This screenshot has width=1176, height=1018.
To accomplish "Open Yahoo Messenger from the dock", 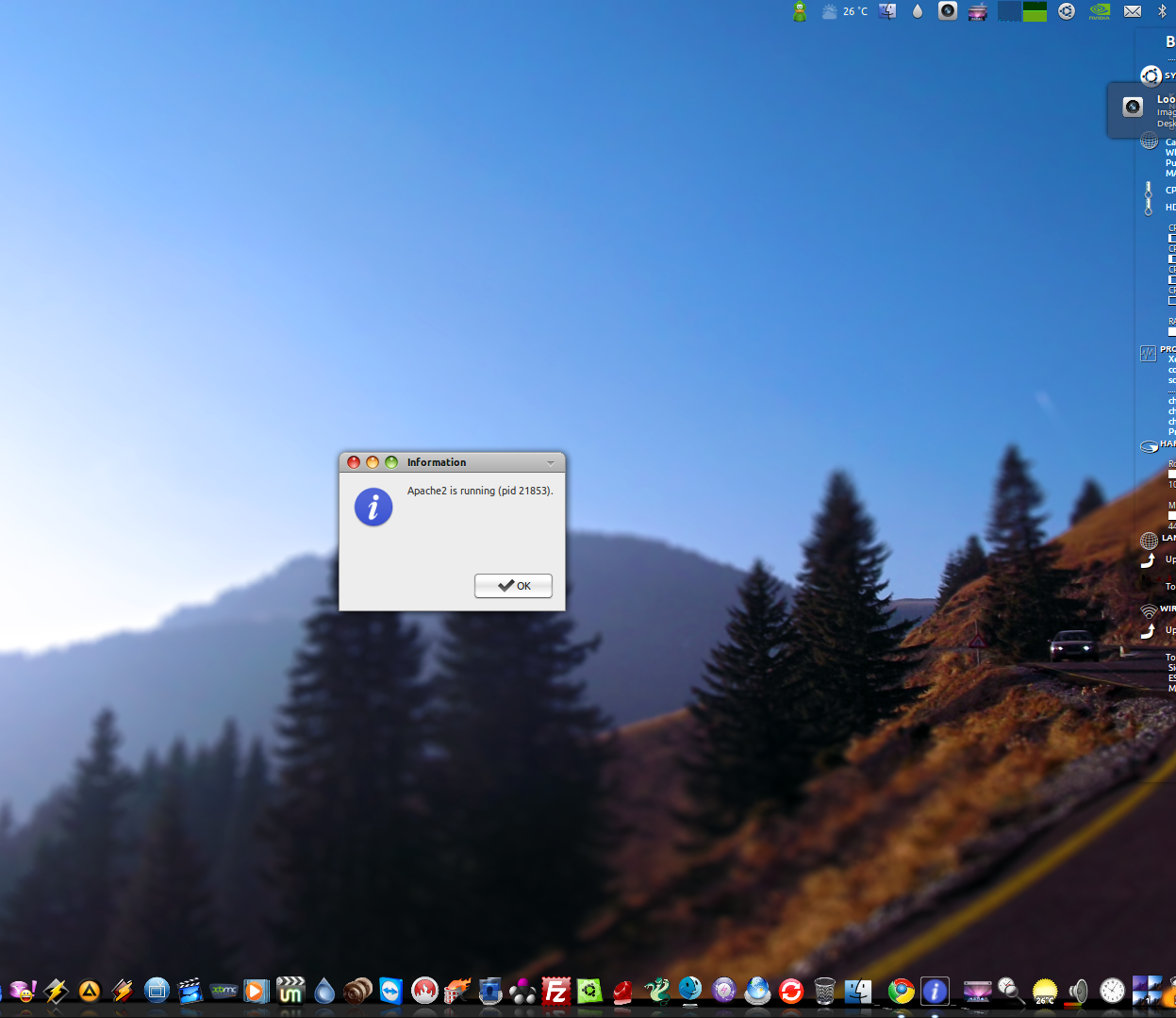I will tap(23, 991).
